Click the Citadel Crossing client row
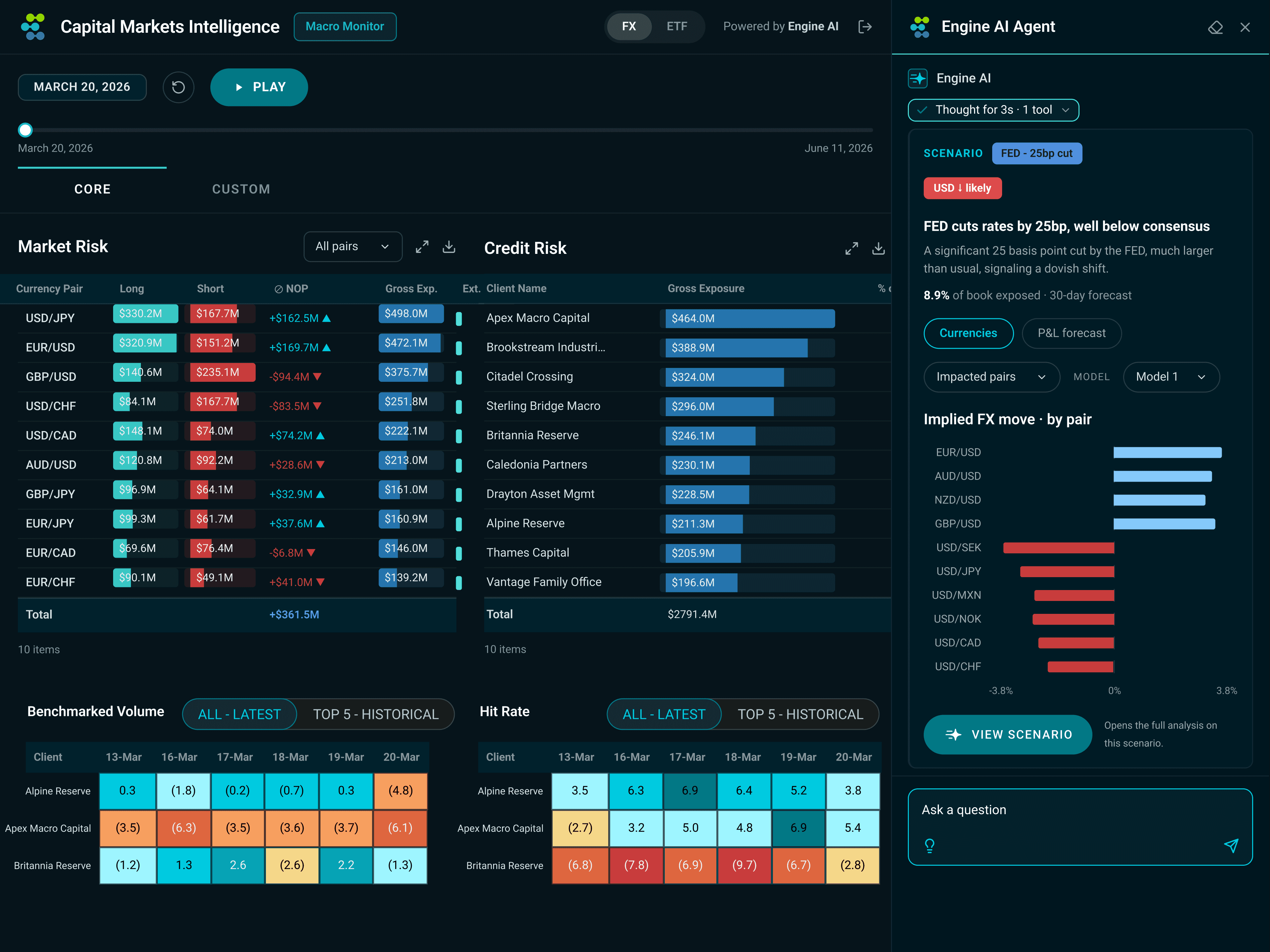 click(x=687, y=377)
